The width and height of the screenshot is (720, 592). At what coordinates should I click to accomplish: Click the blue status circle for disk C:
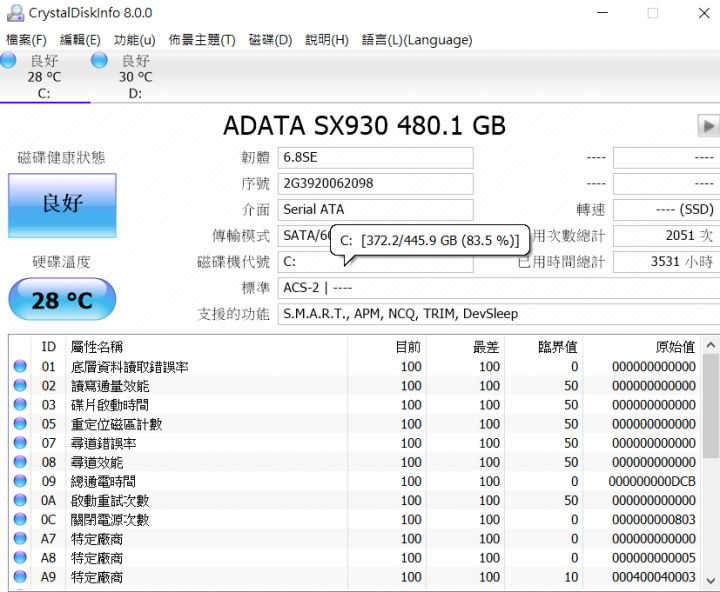(8, 60)
